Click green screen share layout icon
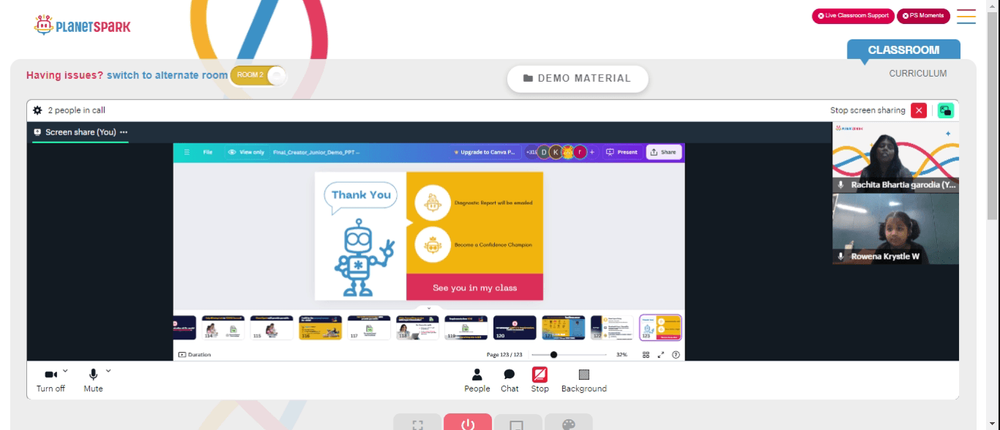The height and width of the screenshot is (430, 1000). (946, 110)
